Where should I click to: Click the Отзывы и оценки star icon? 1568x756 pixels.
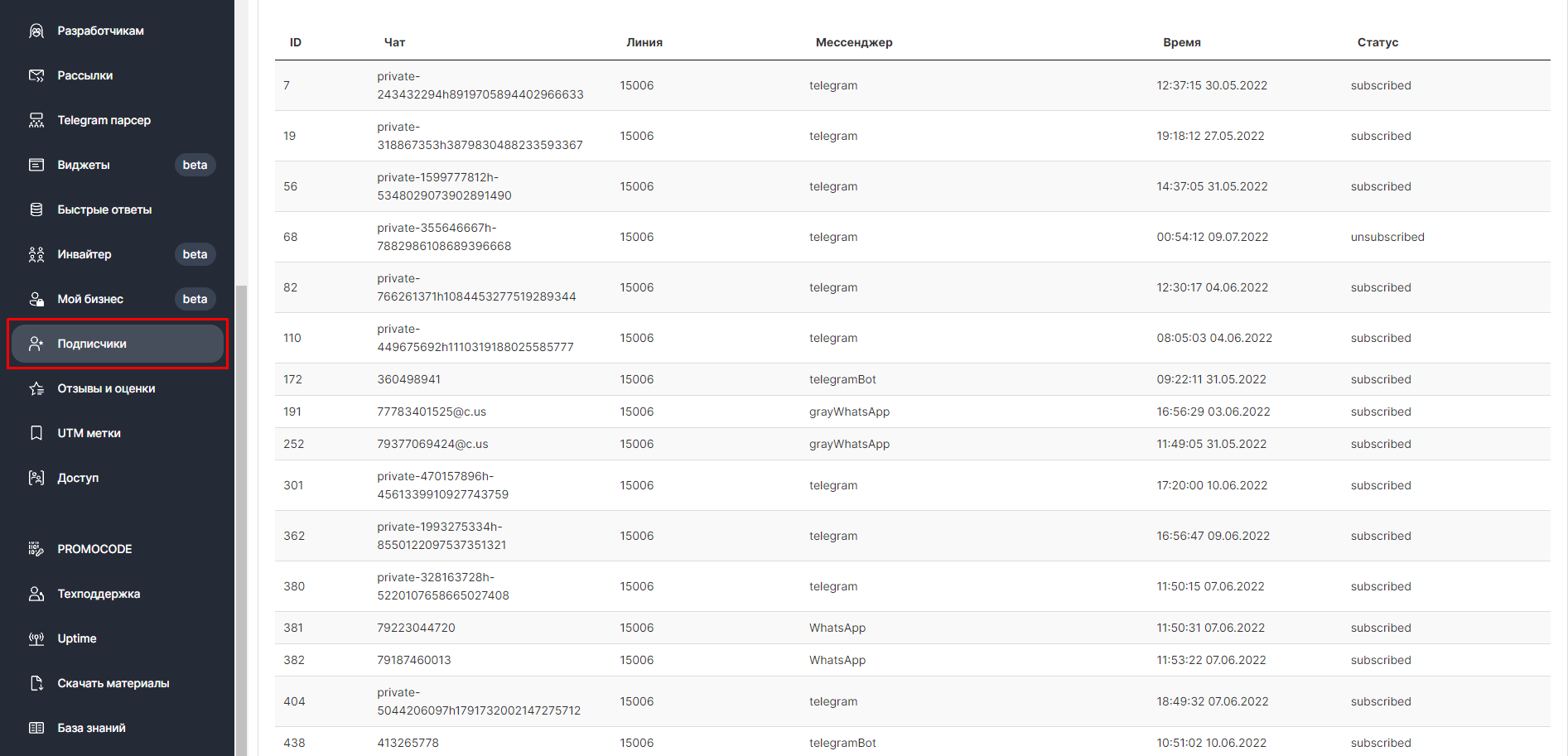(36, 388)
